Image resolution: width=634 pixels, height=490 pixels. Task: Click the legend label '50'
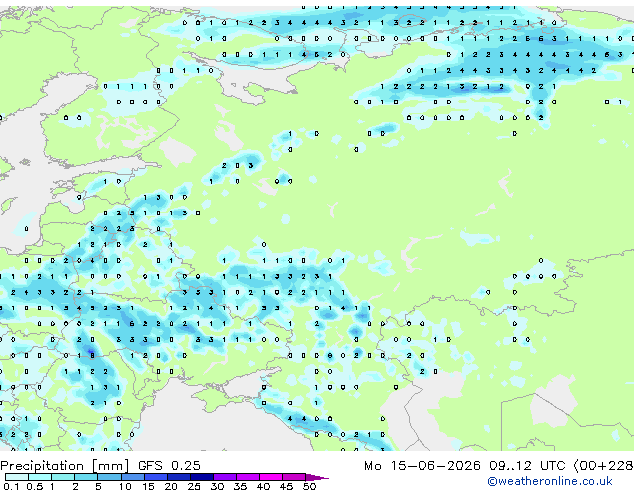[310, 486]
